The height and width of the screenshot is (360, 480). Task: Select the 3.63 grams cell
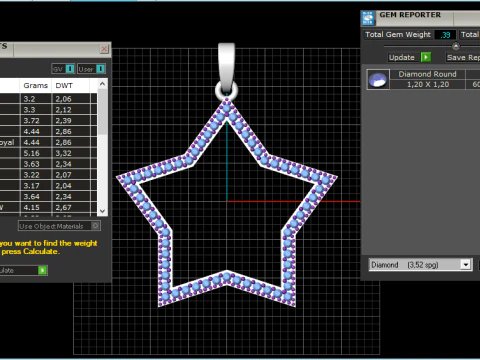36,164
